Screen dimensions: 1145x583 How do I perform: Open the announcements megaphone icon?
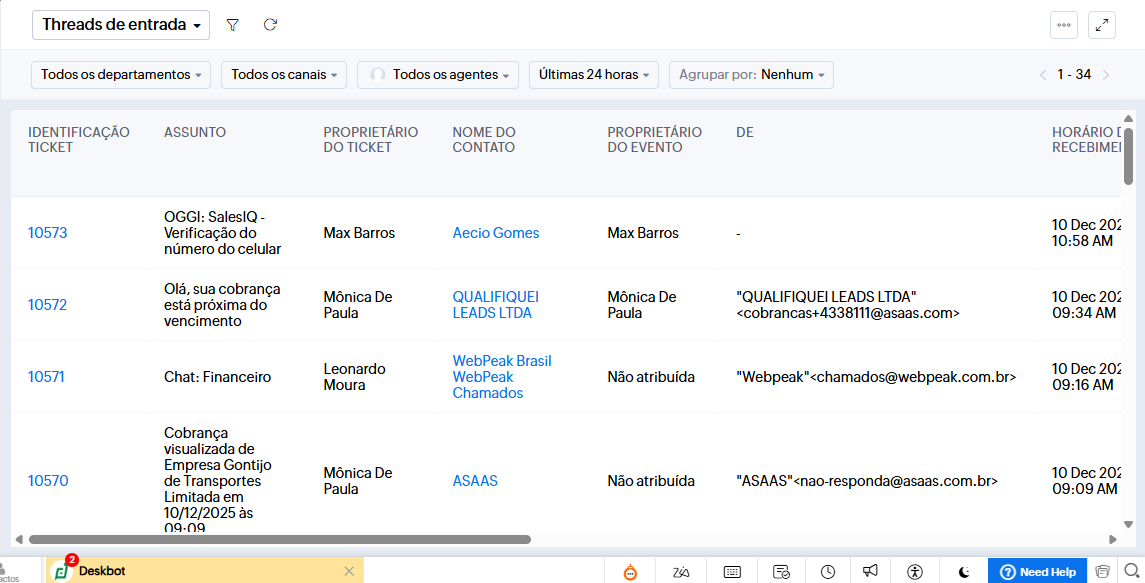871,571
